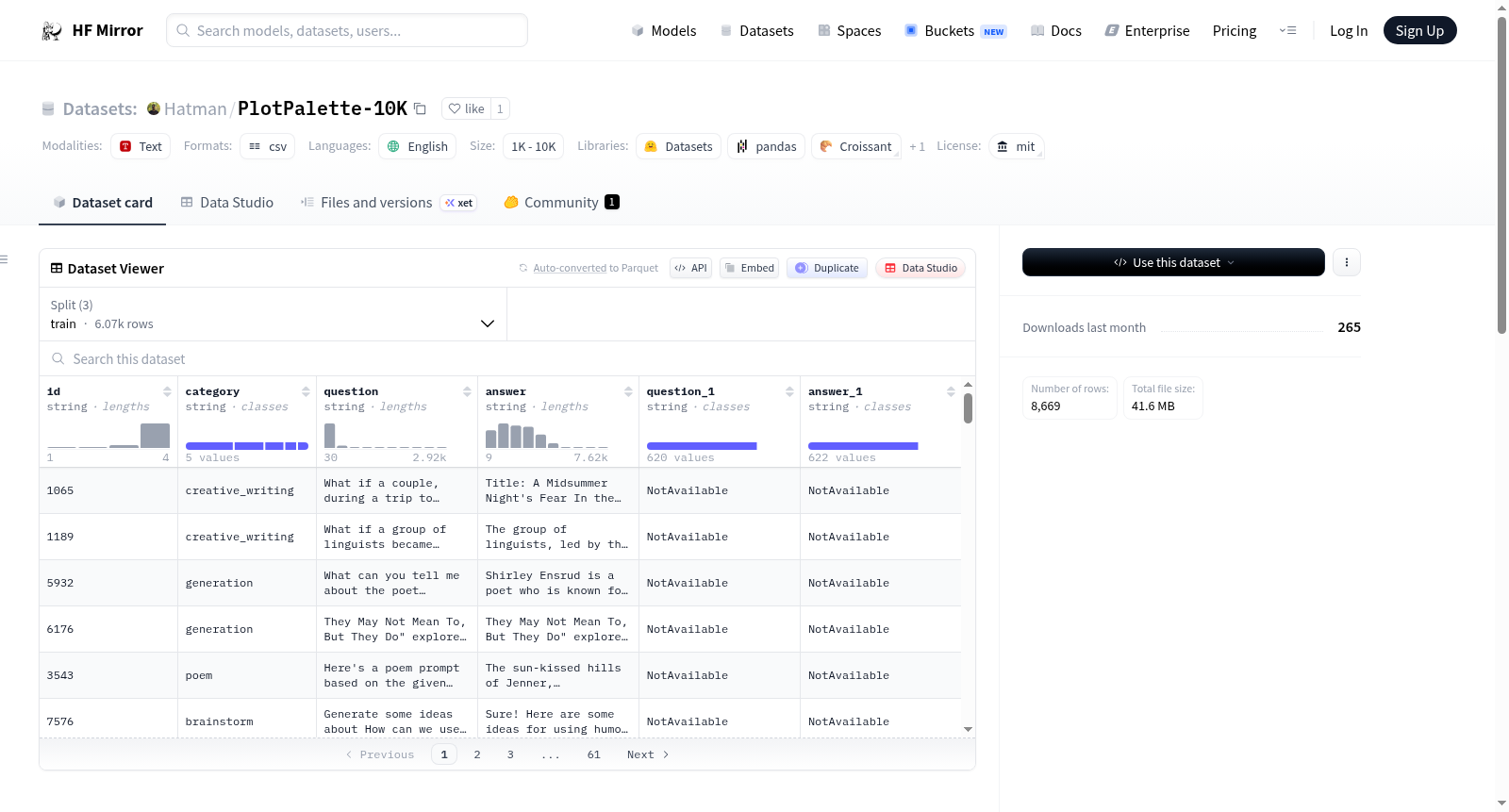Screen dimensions: 1509x812
Task: Sort the answer column
Action: (x=628, y=391)
